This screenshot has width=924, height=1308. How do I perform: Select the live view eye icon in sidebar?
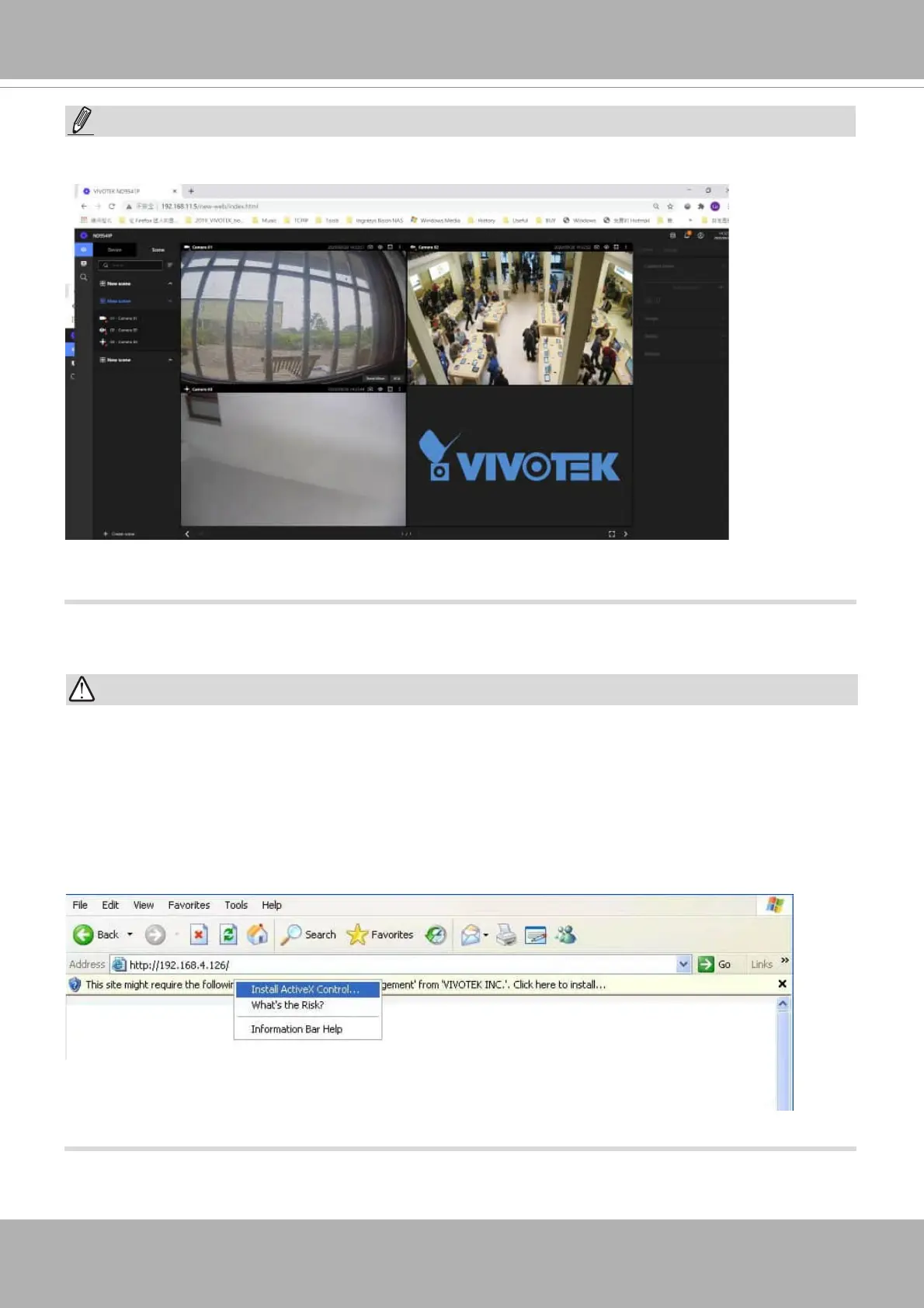pos(84,250)
